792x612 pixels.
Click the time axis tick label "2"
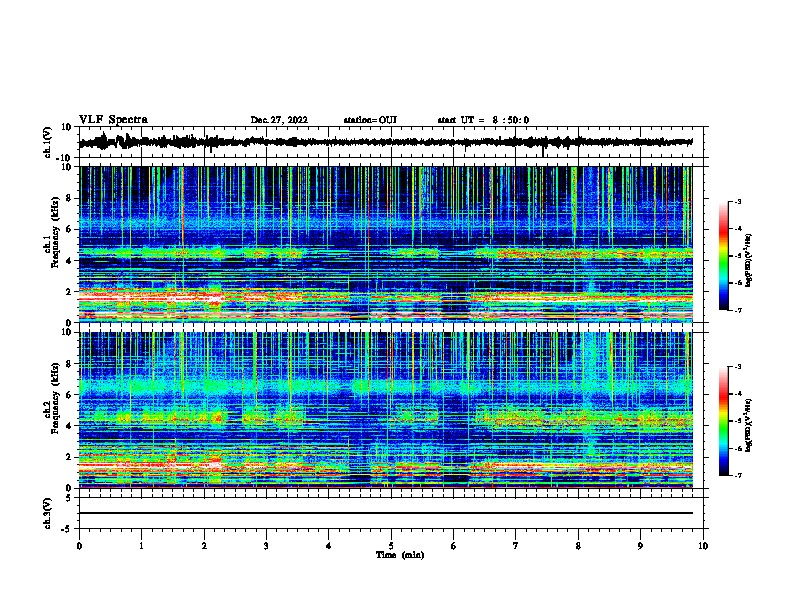(204, 546)
